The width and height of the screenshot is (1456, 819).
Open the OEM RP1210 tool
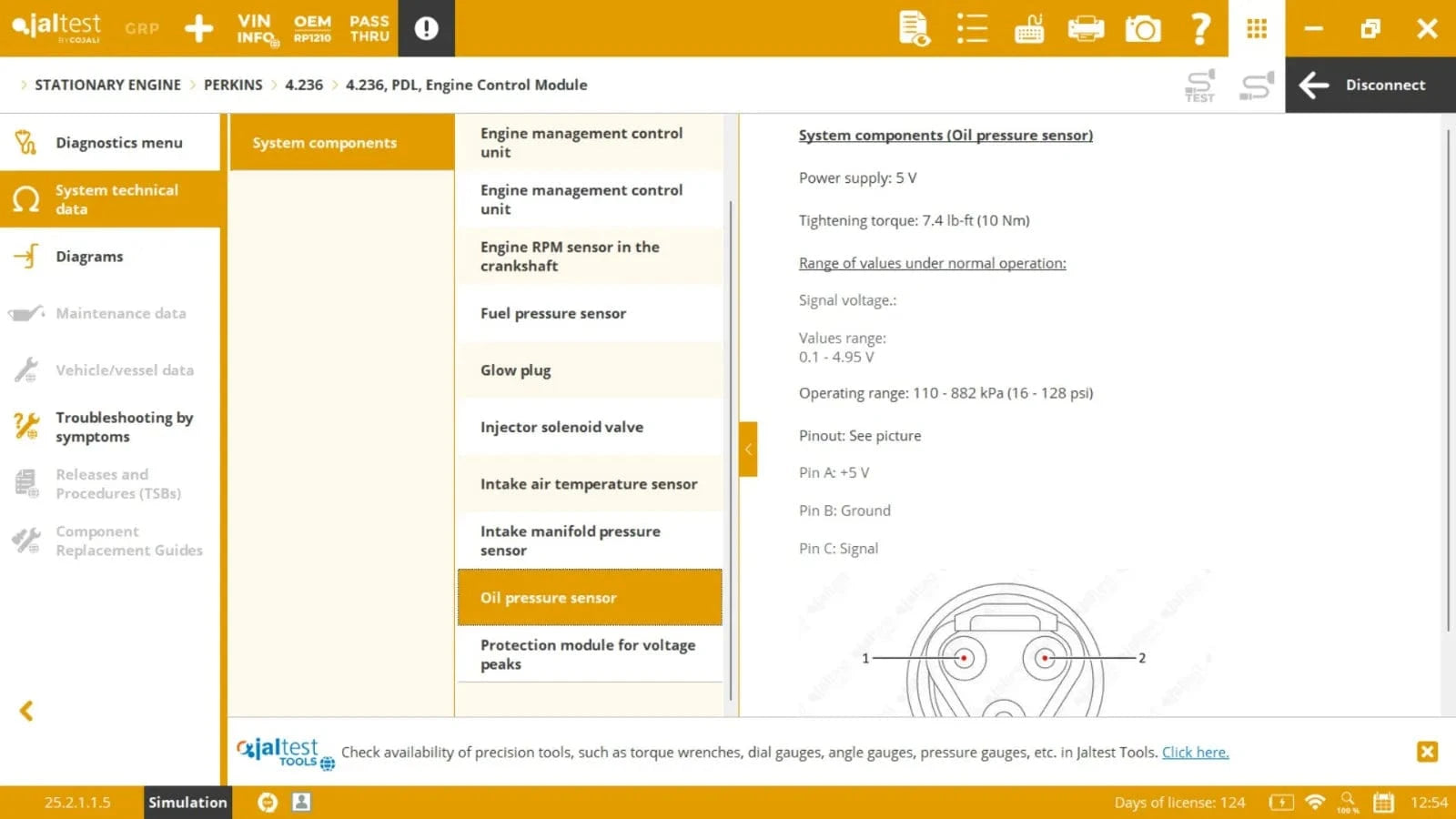point(312,28)
